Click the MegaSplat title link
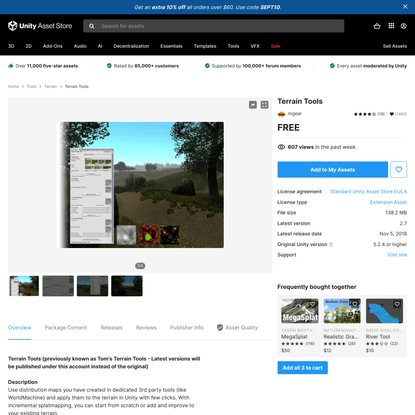Image resolution: width=415 pixels, height=415 pixels. [x=294, y=337]
